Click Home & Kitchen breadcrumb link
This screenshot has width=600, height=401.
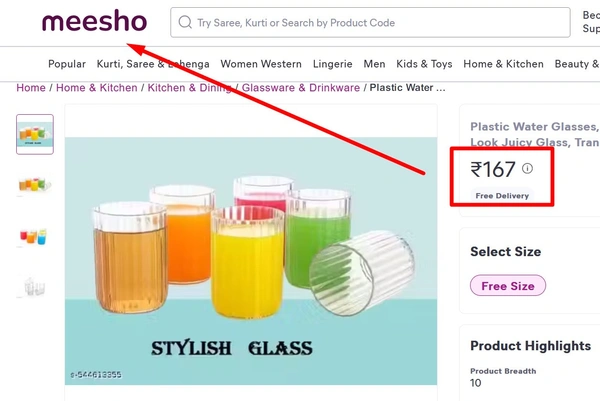pyautogui.click(x=97, y=88)
